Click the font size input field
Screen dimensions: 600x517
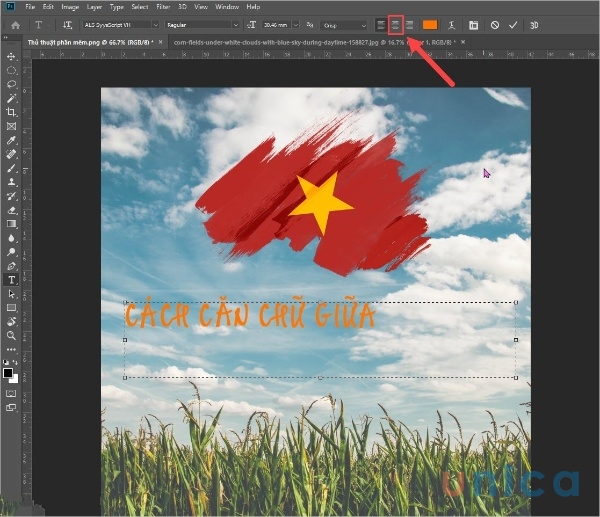pyautogui.click(x=277, y=25)
